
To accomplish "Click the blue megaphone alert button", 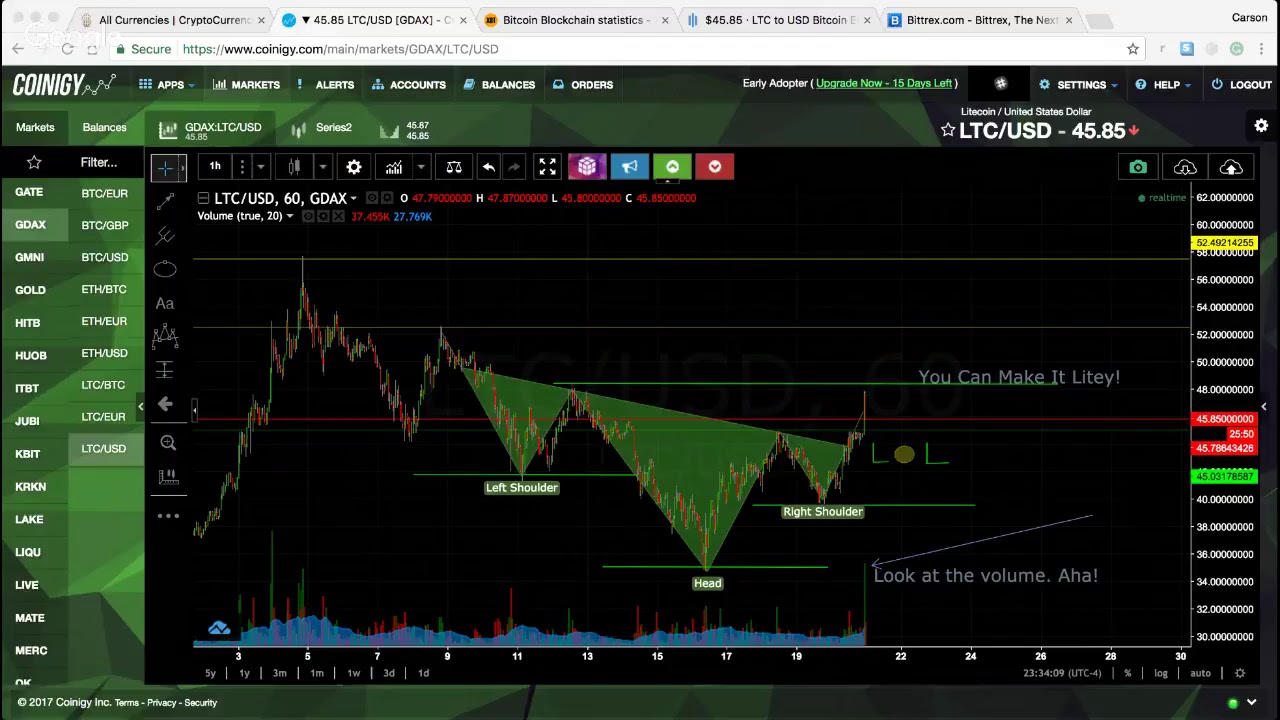I will pos(629,167).
